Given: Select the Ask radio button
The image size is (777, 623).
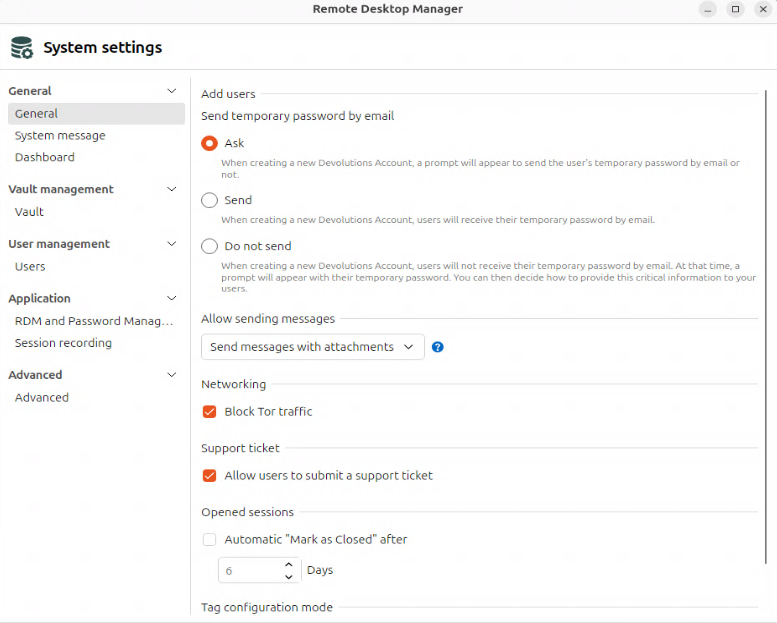Looking at the screenshot, I should click(x=209, y=143).
